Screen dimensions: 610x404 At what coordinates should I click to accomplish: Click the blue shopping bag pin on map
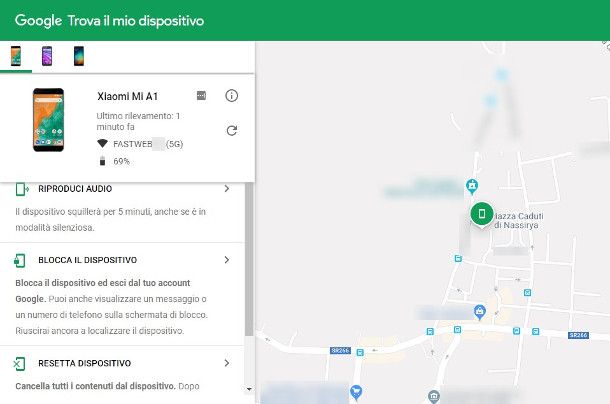tap(479, 312)
